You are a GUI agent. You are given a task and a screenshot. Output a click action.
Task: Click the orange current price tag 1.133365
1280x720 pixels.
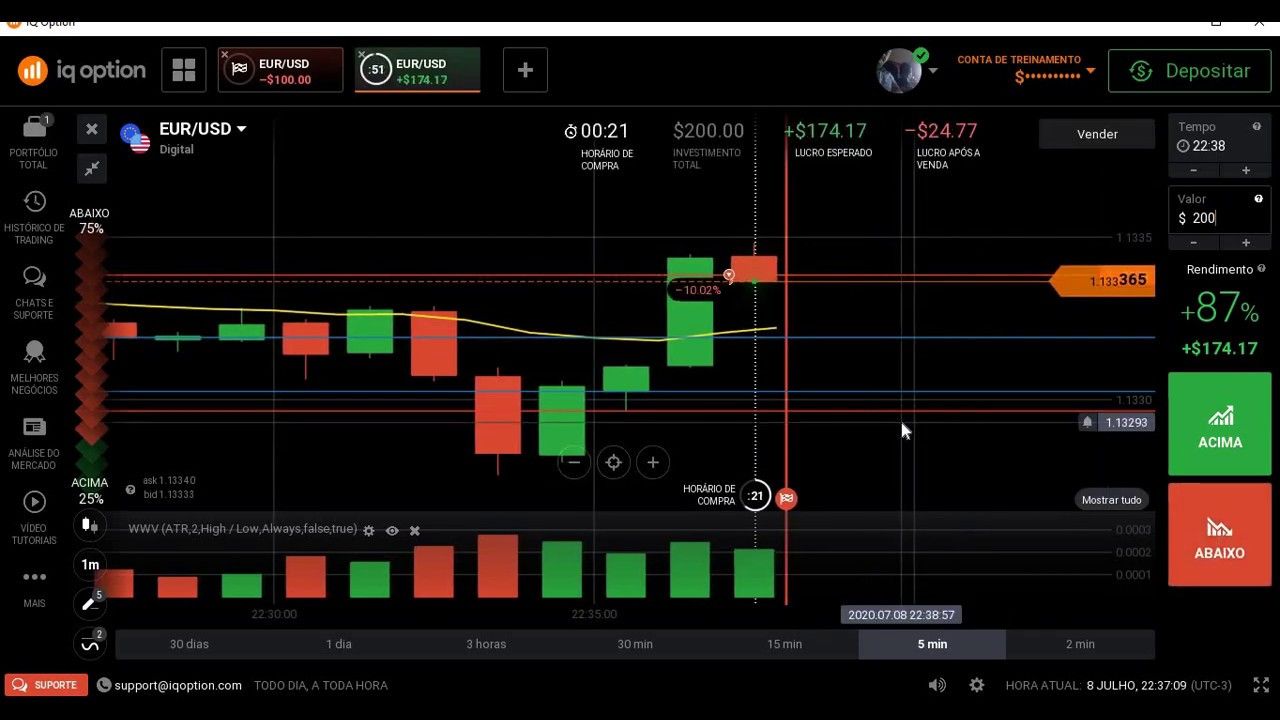1104,281
